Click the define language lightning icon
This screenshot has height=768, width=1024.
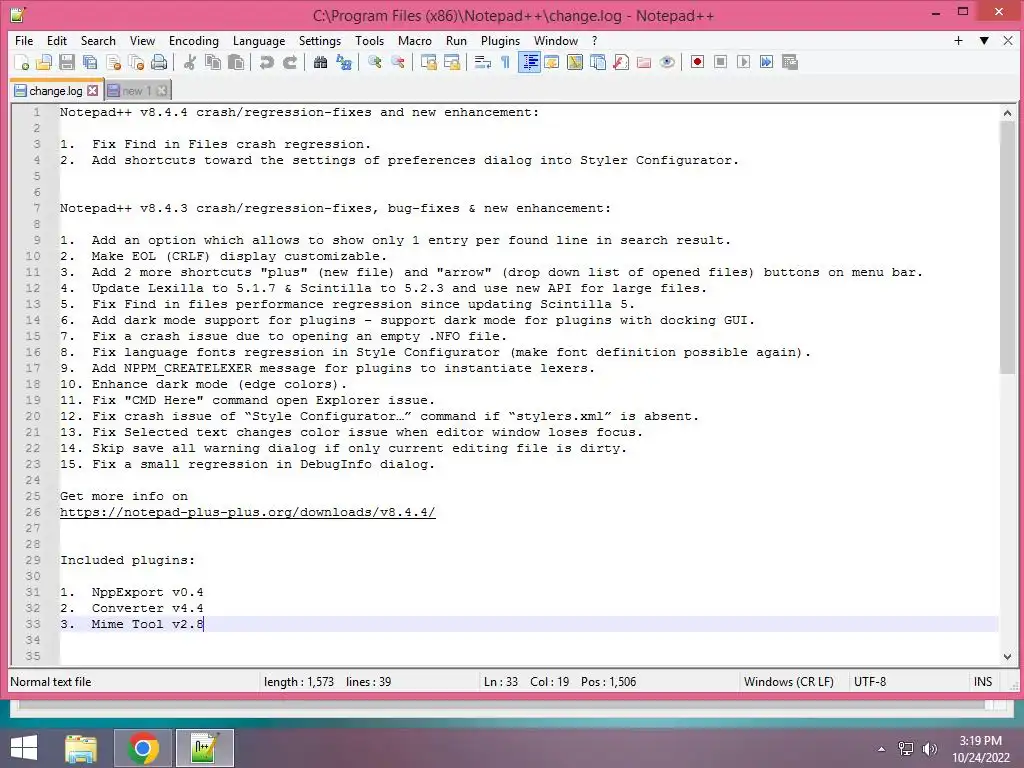[x=552, y=62]
